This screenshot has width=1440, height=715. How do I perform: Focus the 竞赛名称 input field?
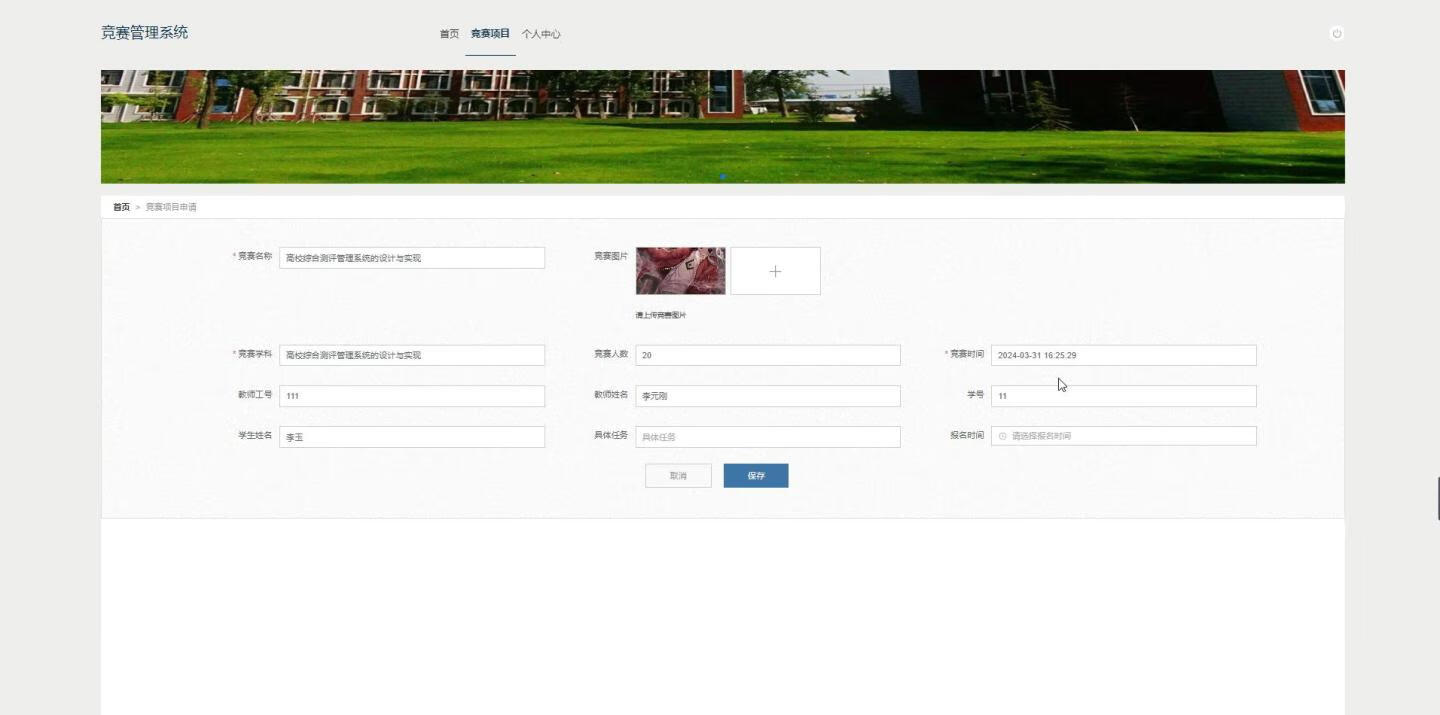tap(412, 258)
